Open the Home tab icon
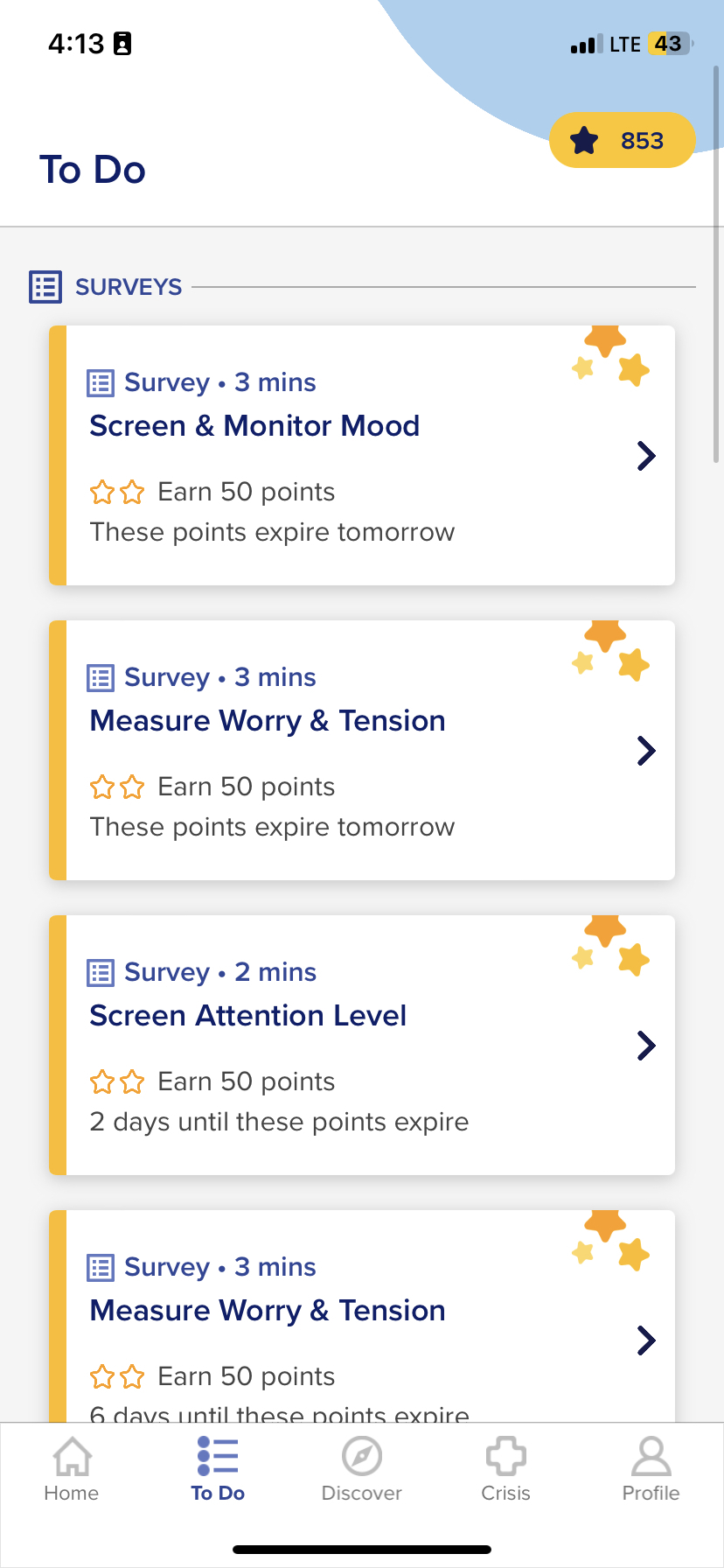The width and height of the screenshot is (724, 1568). [73, 1457]
